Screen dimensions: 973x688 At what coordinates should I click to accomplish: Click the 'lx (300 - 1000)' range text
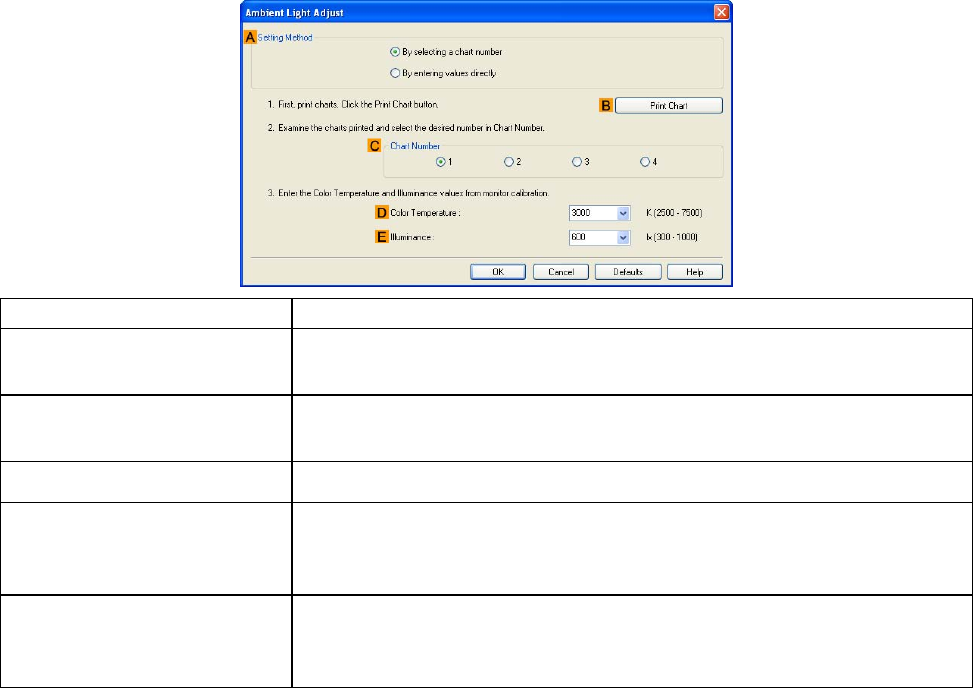click(x=672, y=237)
